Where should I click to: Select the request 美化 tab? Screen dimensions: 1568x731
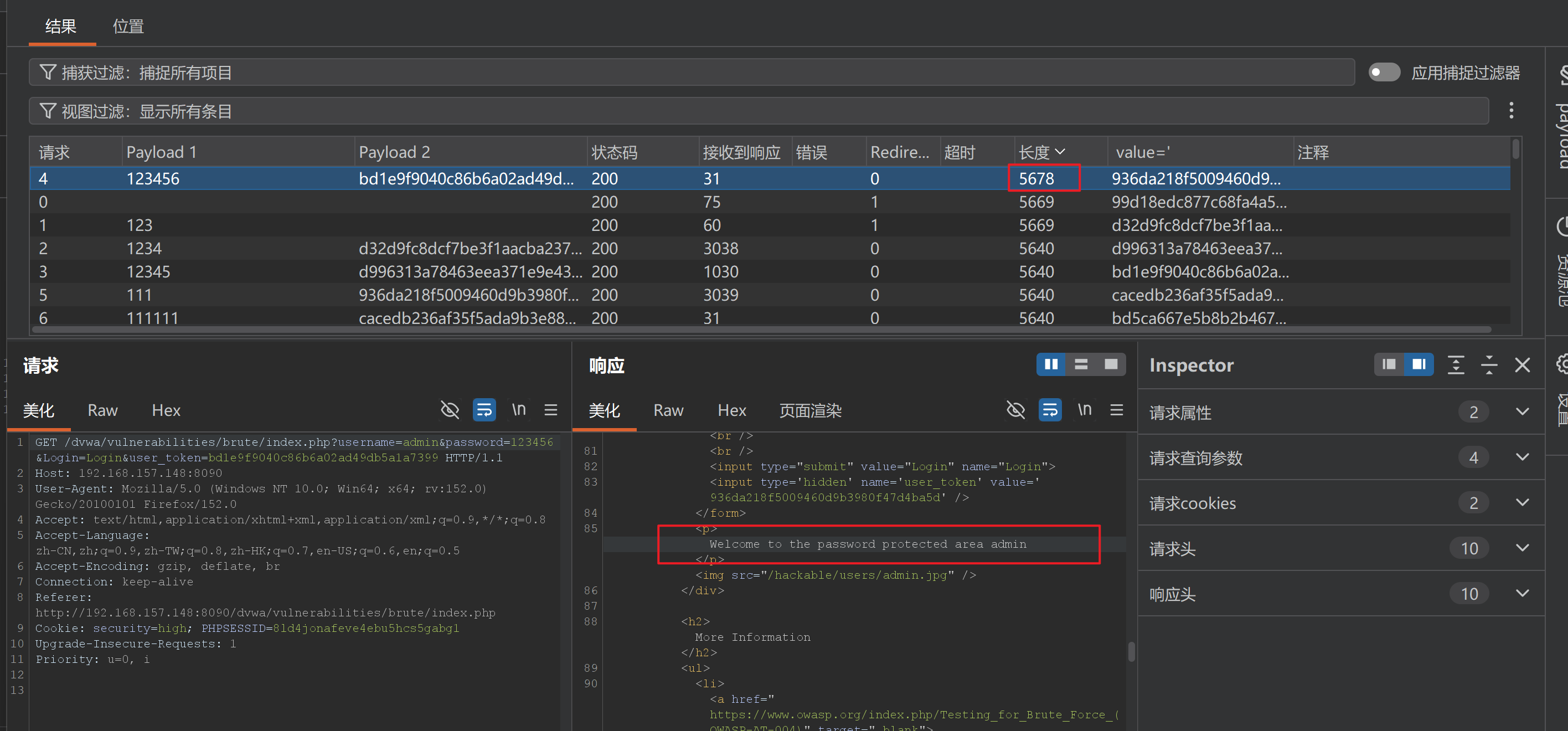click(x=38, y=410)
